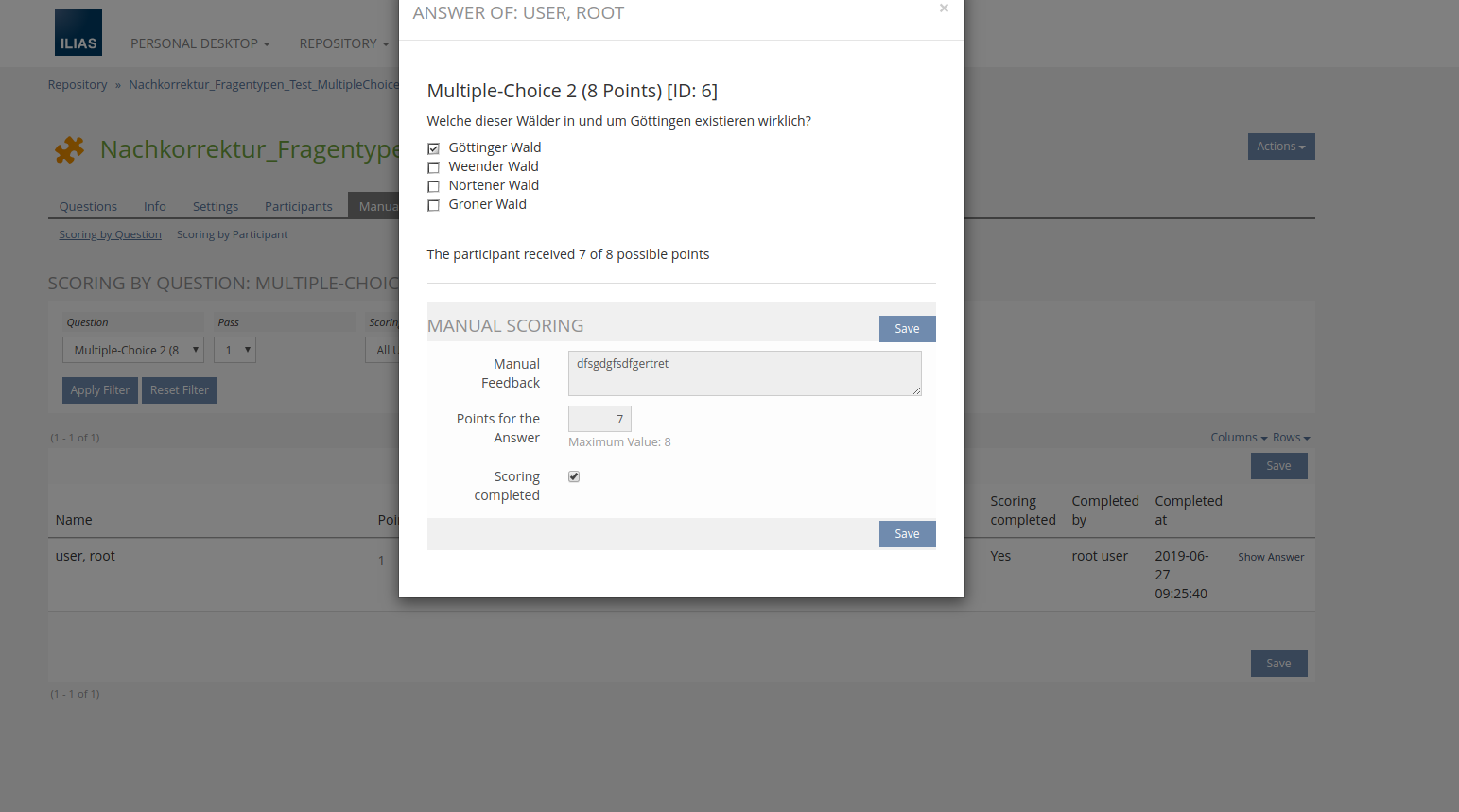This screenshot has height=812, width=1459.
Task: Expand the Actions dropdown
Action: 1280,147
